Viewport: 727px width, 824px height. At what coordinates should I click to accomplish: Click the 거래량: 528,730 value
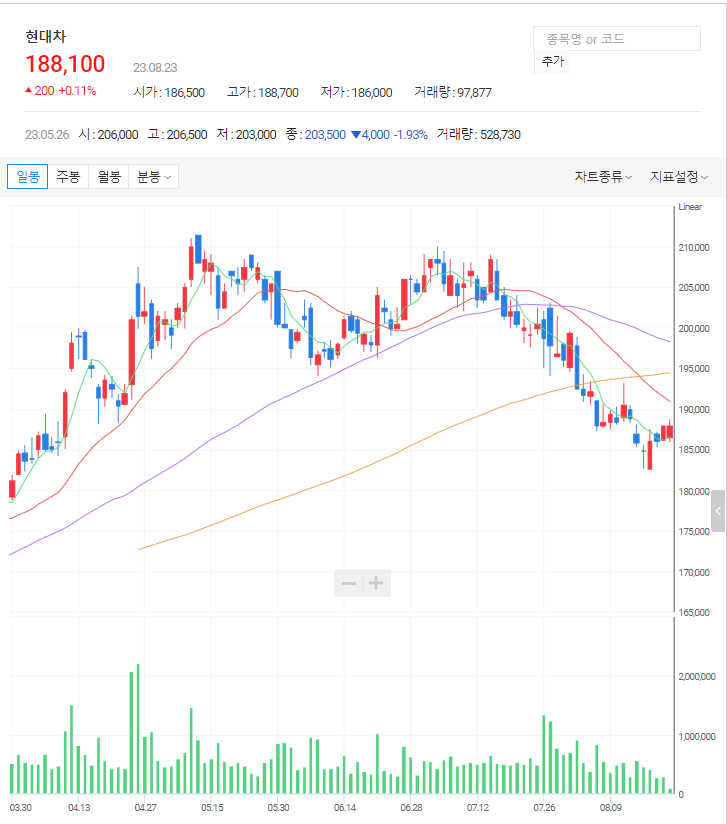(478, 135)
